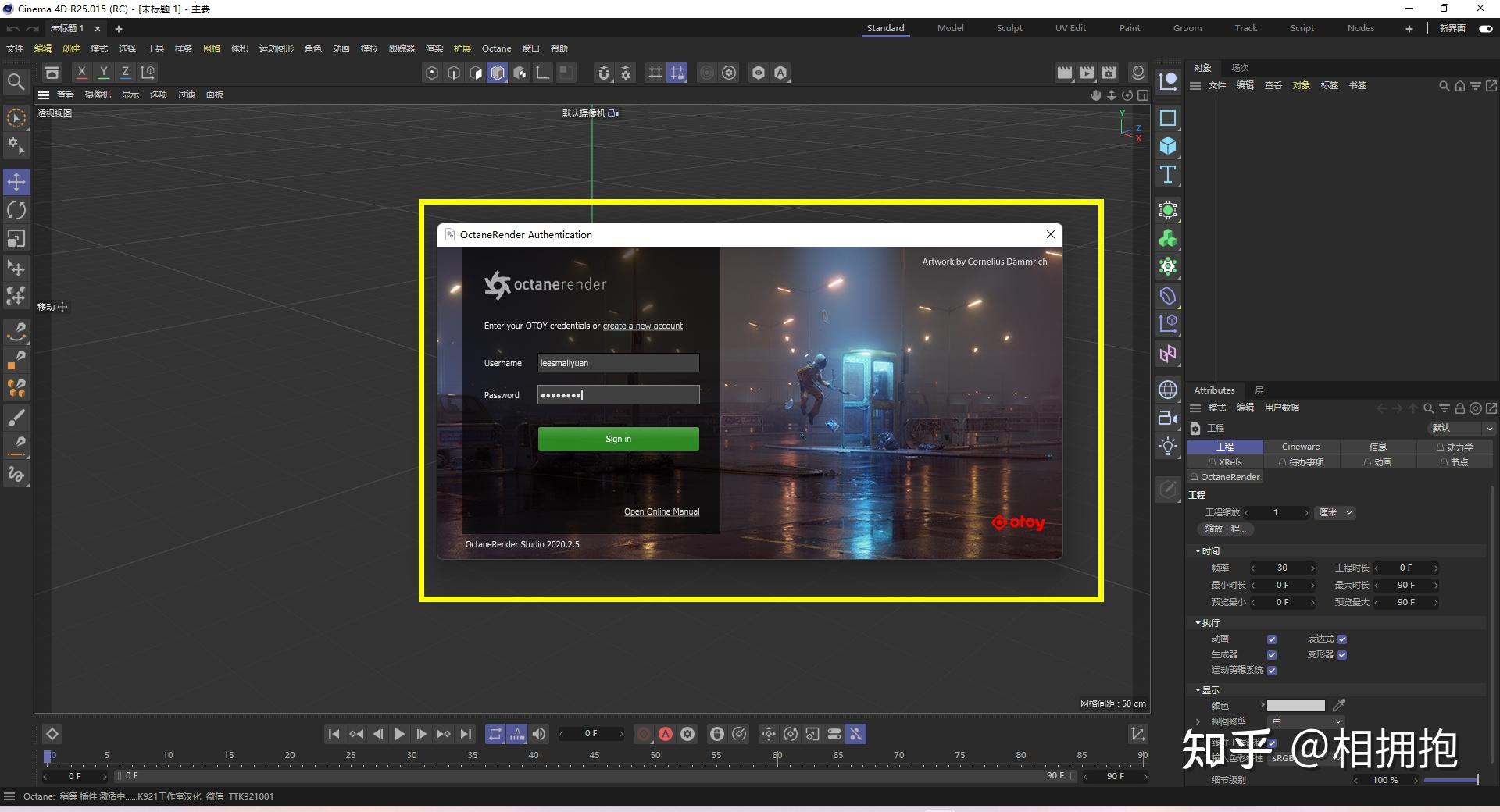Open Edit Render Settings gear icon
The image size is (1500, 812).
pos(1109,73)
